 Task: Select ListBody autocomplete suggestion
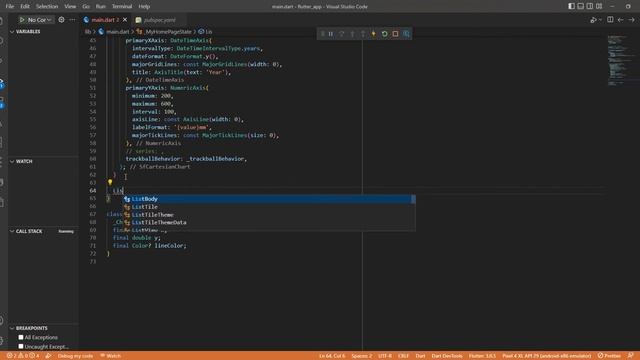point(269,199)
